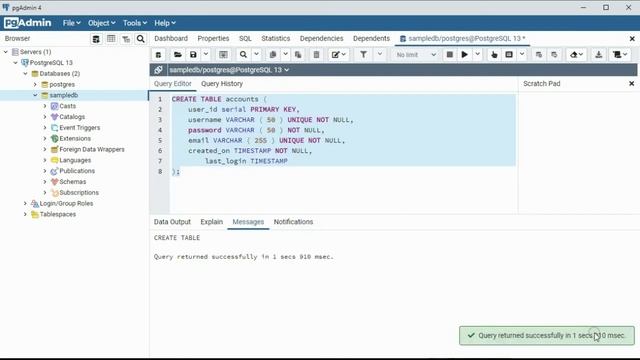Switch to Query History tab
Screen dimensions: 640x360
(222, 84)
